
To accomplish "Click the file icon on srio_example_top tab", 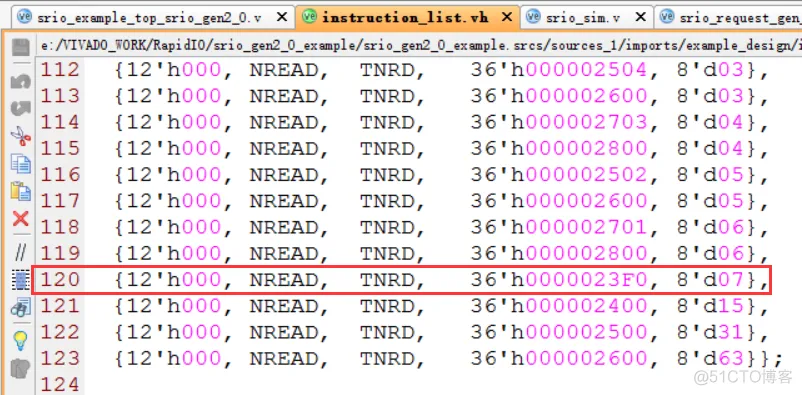I will [x=25, y=17].
